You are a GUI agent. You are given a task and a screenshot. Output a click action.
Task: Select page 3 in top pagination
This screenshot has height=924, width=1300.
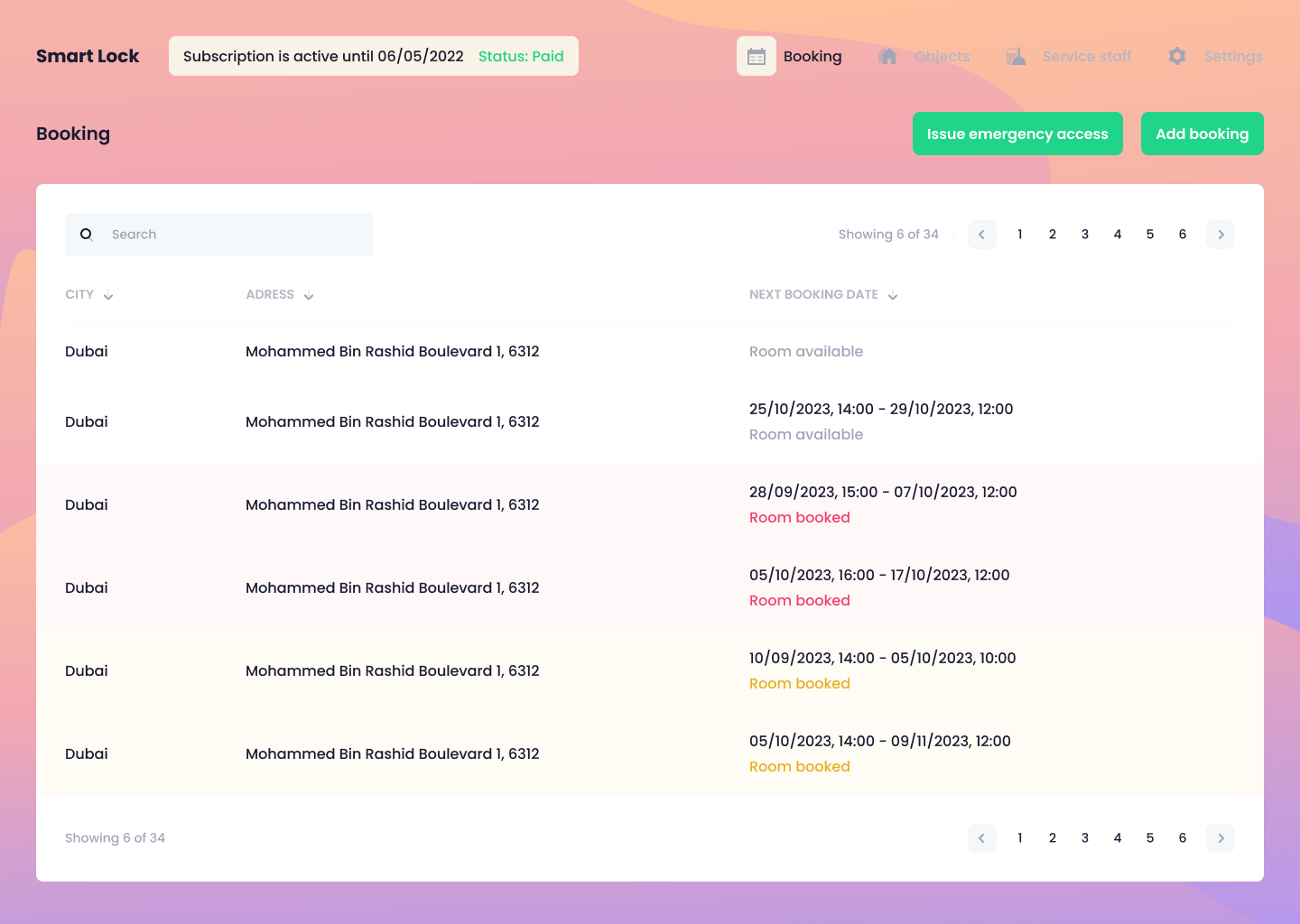1085,235
